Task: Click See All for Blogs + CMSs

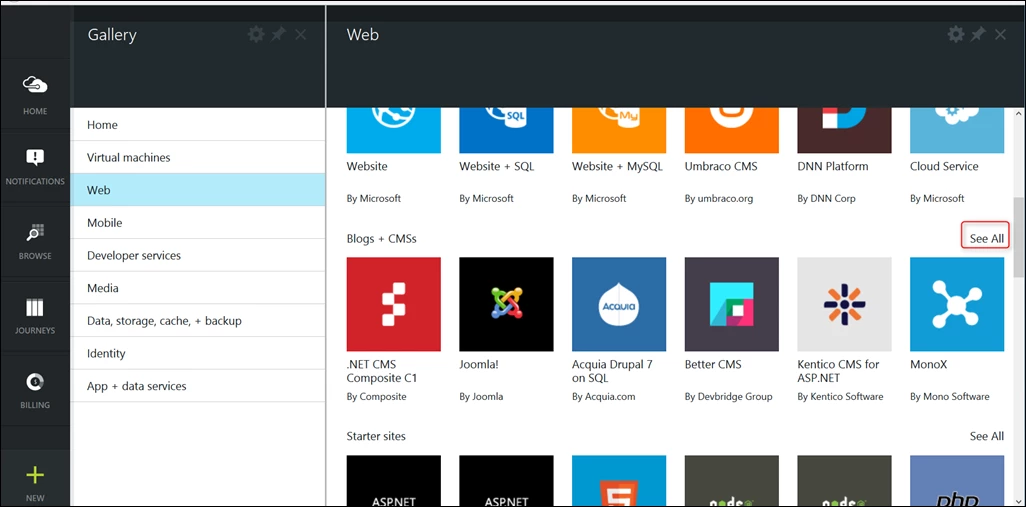Action: (986, 239)
